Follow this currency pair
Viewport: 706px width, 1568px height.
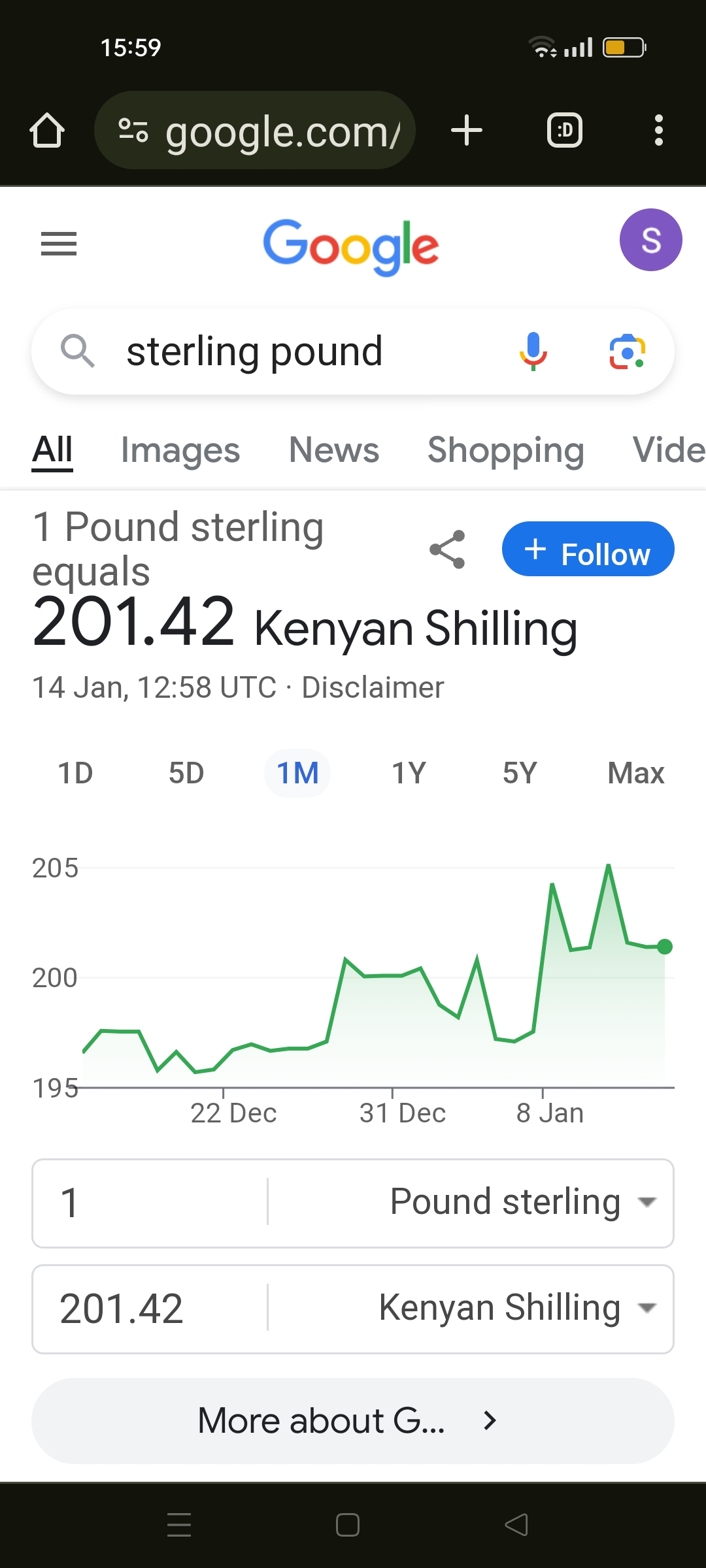pyautogui.click(x=588, y=549)
